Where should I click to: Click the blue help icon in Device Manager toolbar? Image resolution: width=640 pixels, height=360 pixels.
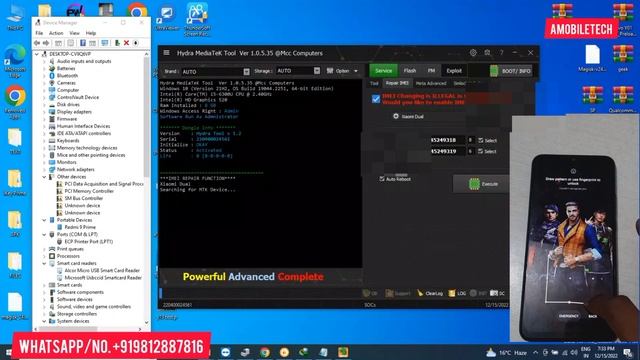tap(83, 43)
